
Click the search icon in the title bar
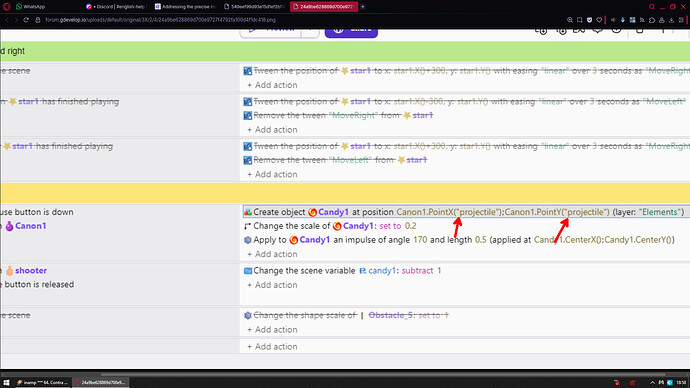pos(652,7)
